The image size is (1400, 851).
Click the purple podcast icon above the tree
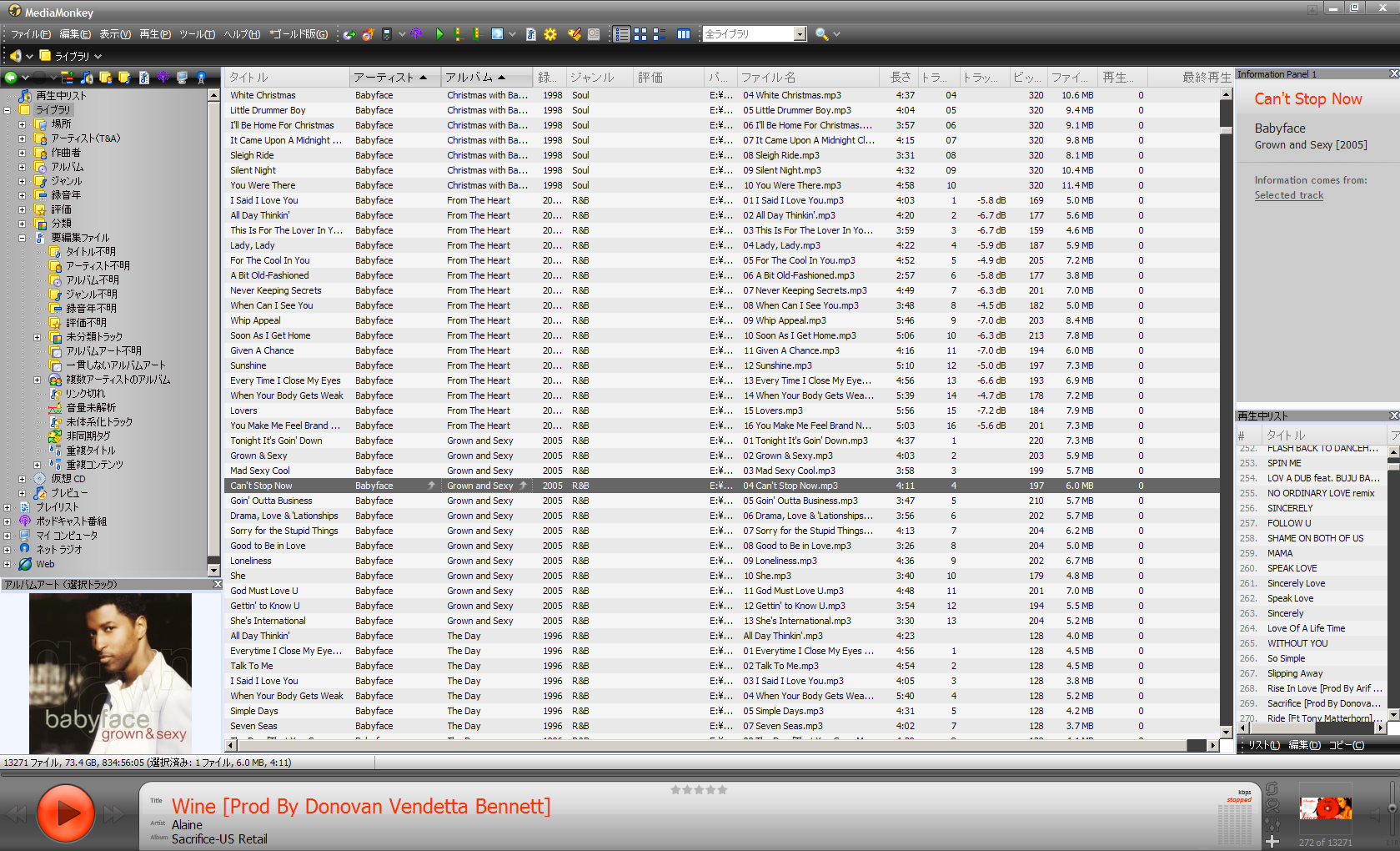click(x=163, y=78)
